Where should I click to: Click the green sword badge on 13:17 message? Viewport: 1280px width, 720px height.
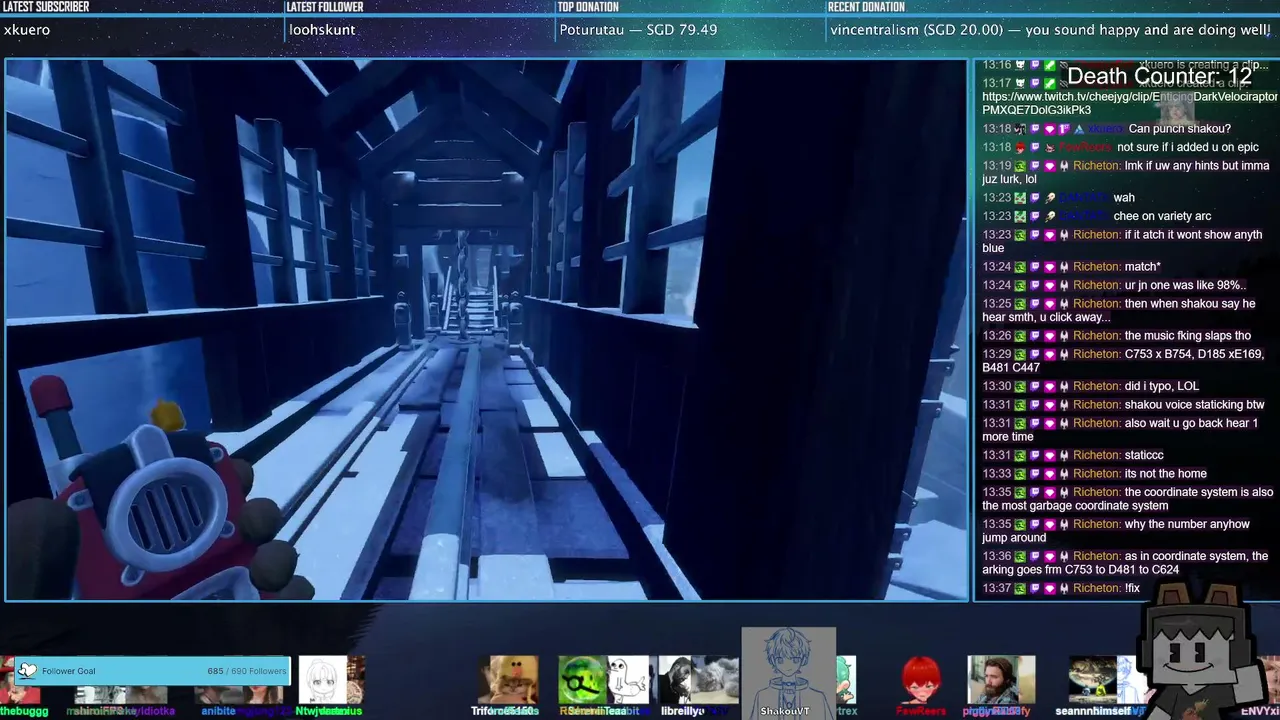[1050, 83]
